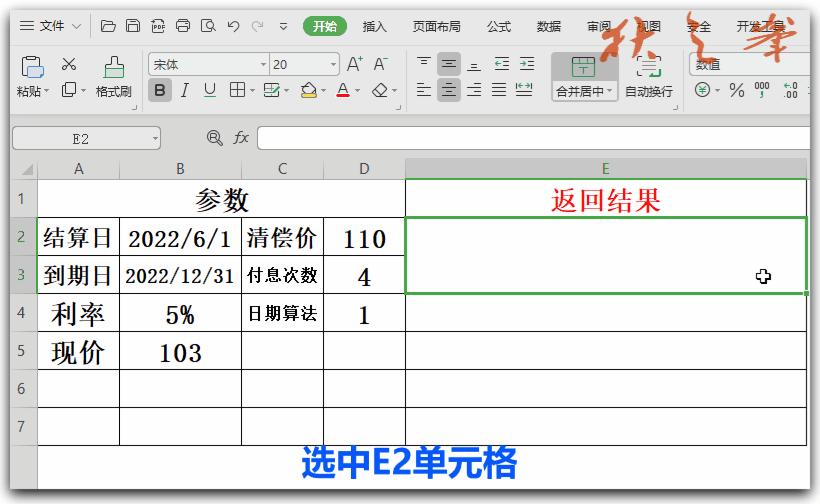Image resolution: width=820 pixels, height=504 pixels.
Task: Activate the 格式刷 format painter
Action: coord(113,77)
